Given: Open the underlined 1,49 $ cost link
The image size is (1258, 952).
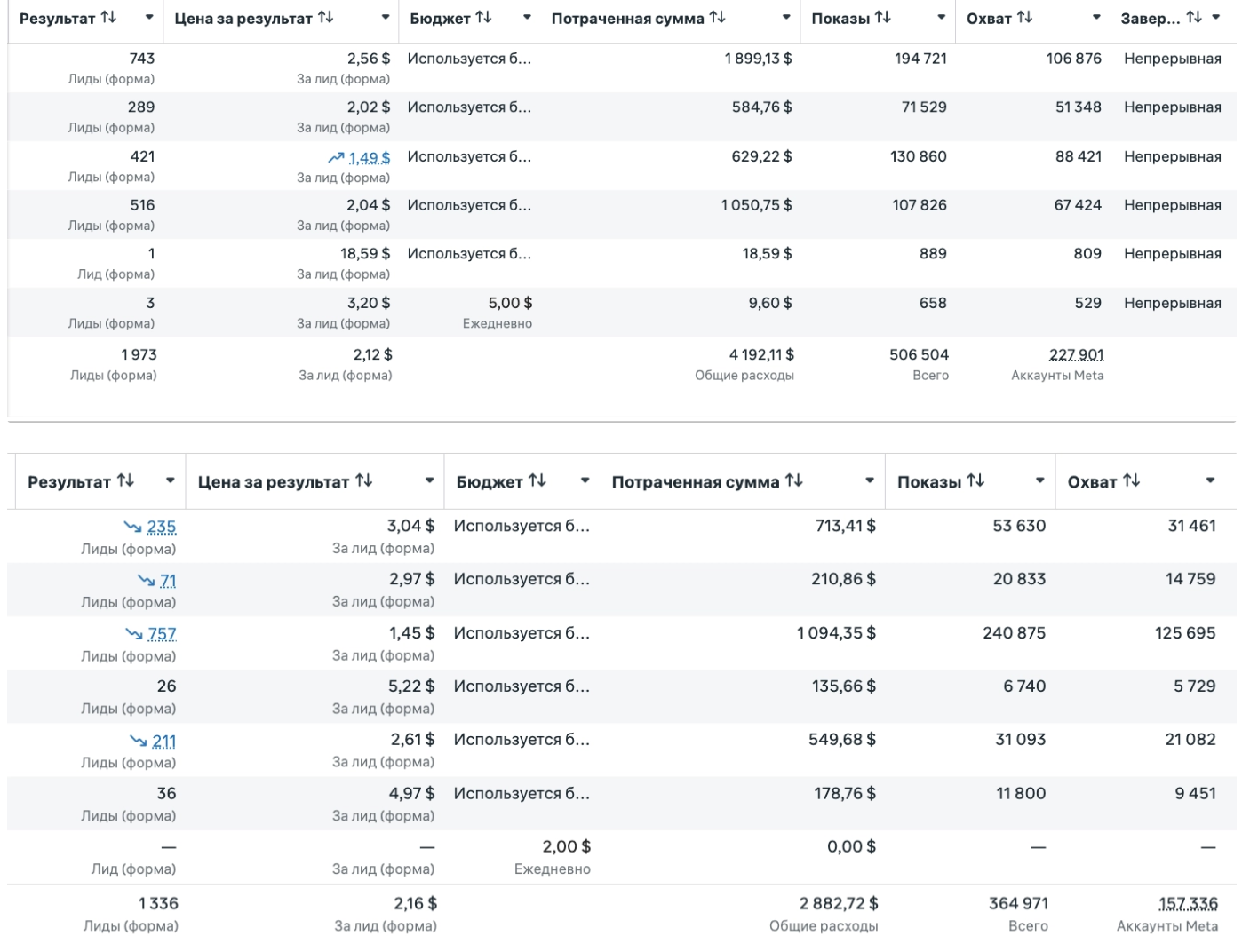Looking at the screenshot, I should point(370,158).
